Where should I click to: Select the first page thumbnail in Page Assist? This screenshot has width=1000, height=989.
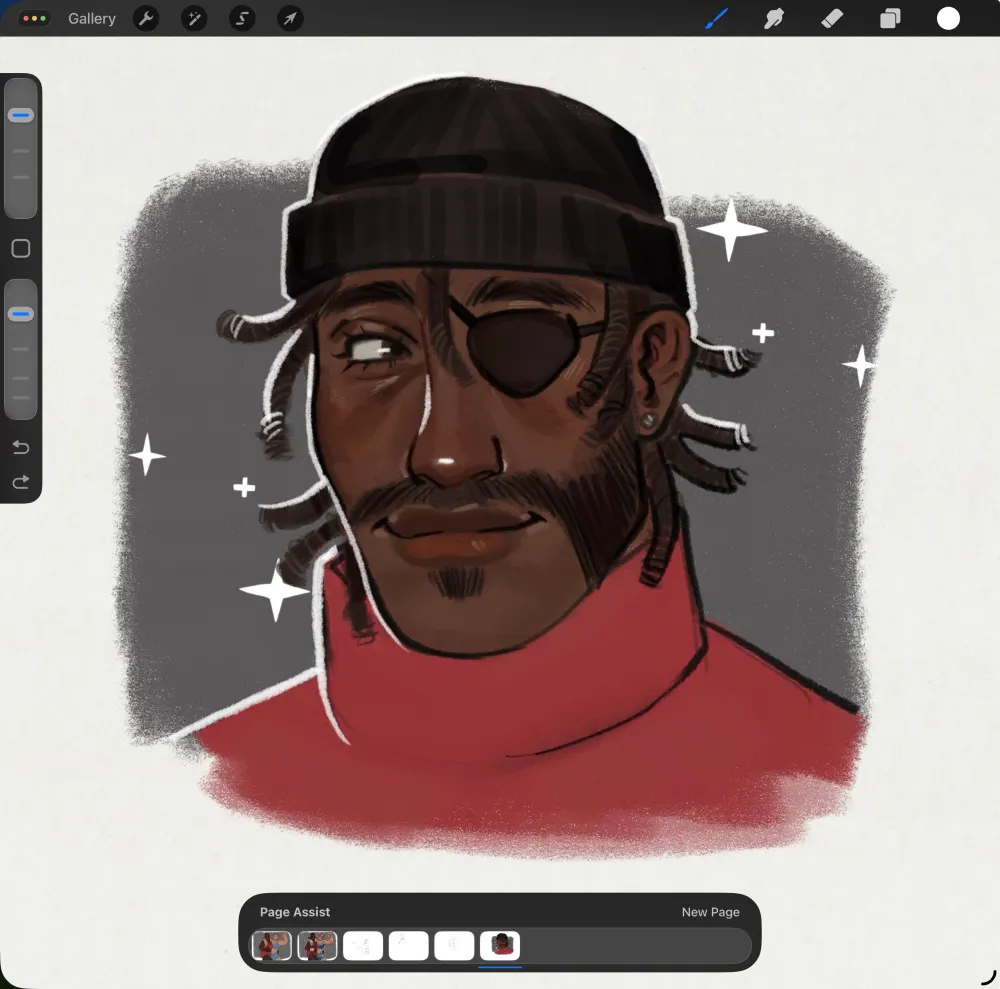271,946
